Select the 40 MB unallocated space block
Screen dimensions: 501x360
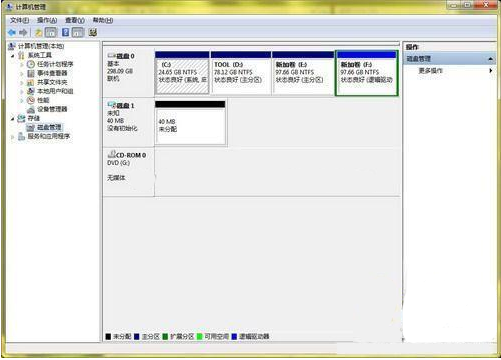point(190,123)
